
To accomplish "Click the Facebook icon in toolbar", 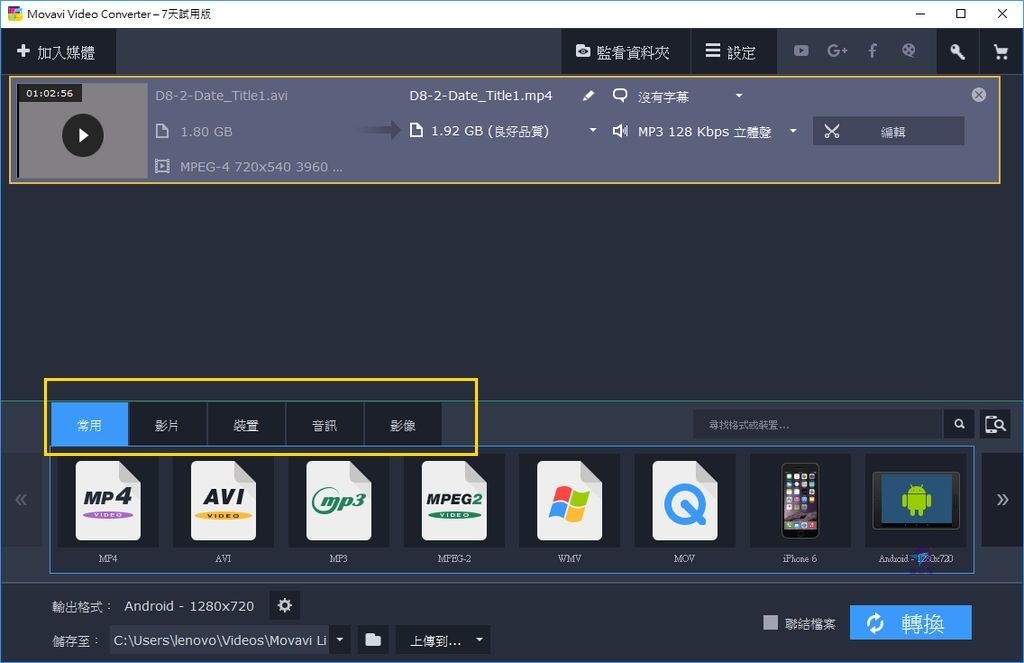I will tap(872, 51).
